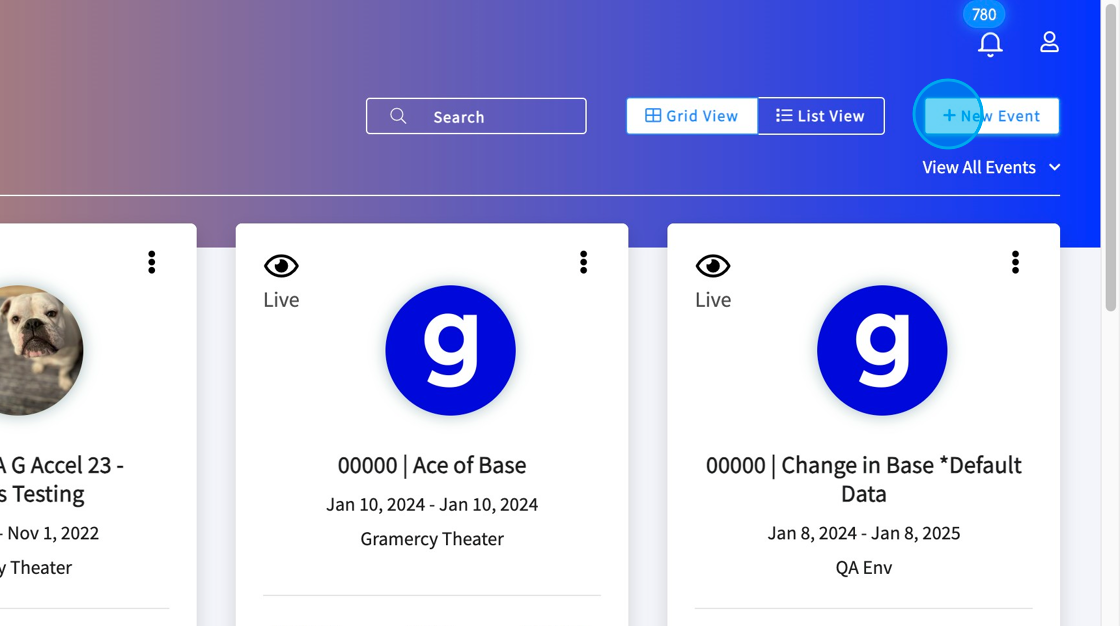Open three-dot menu on Ace of Base card

[584, 262]
